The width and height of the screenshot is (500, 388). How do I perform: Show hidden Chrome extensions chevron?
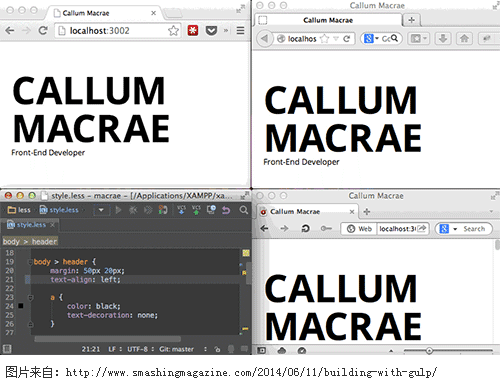pos(226,31)
